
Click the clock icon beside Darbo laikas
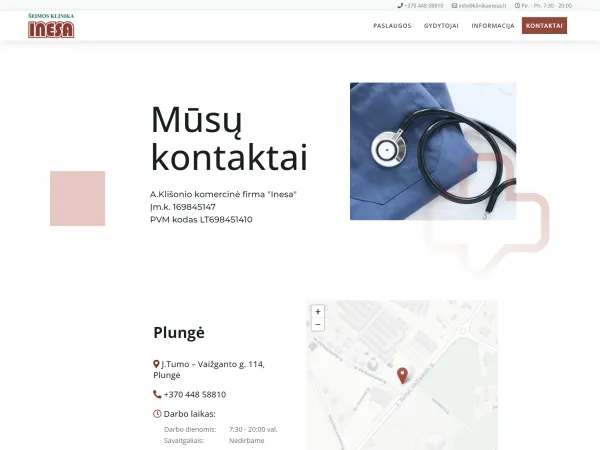(157, 414)
